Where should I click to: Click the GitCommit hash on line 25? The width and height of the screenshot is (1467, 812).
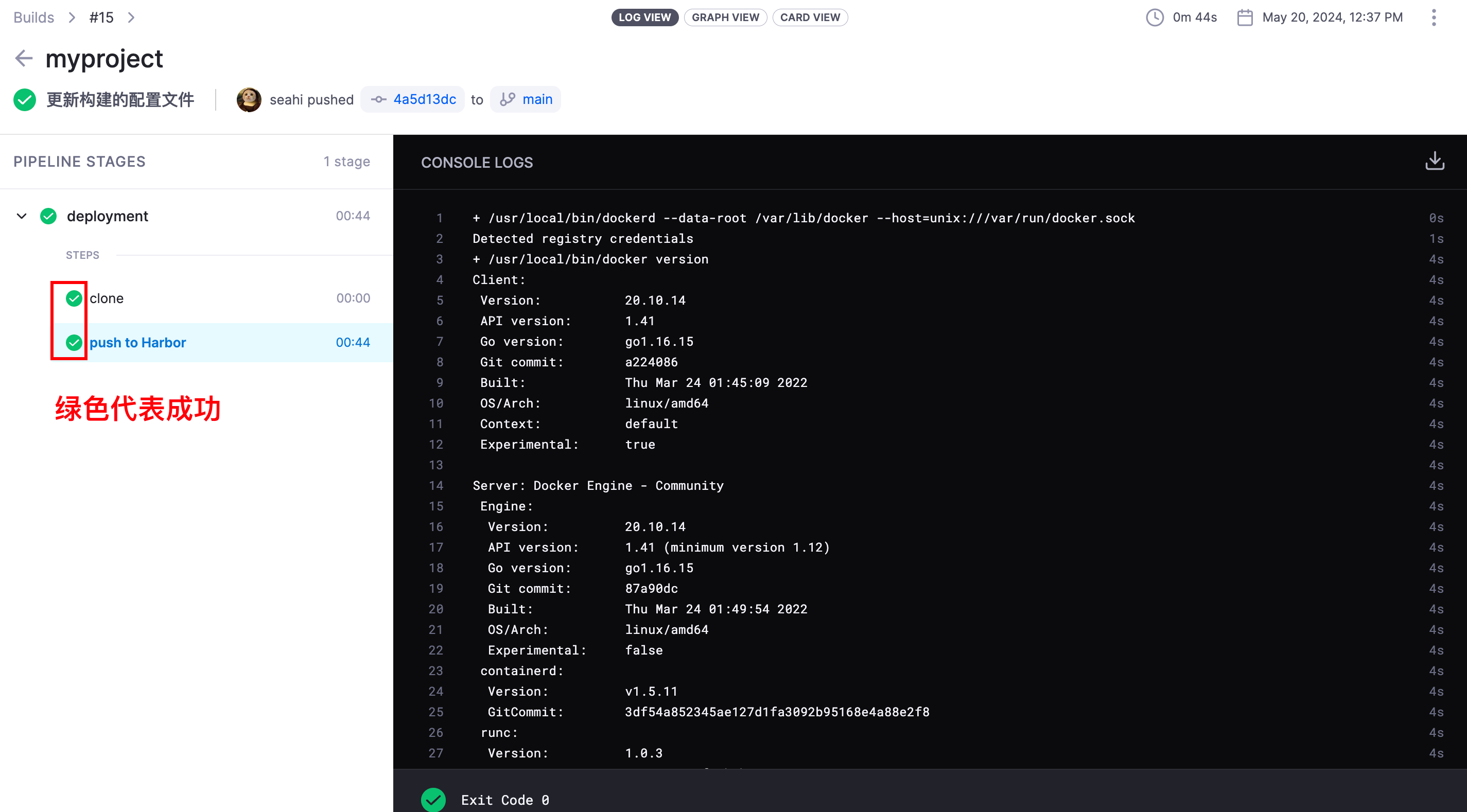(777, 712)
